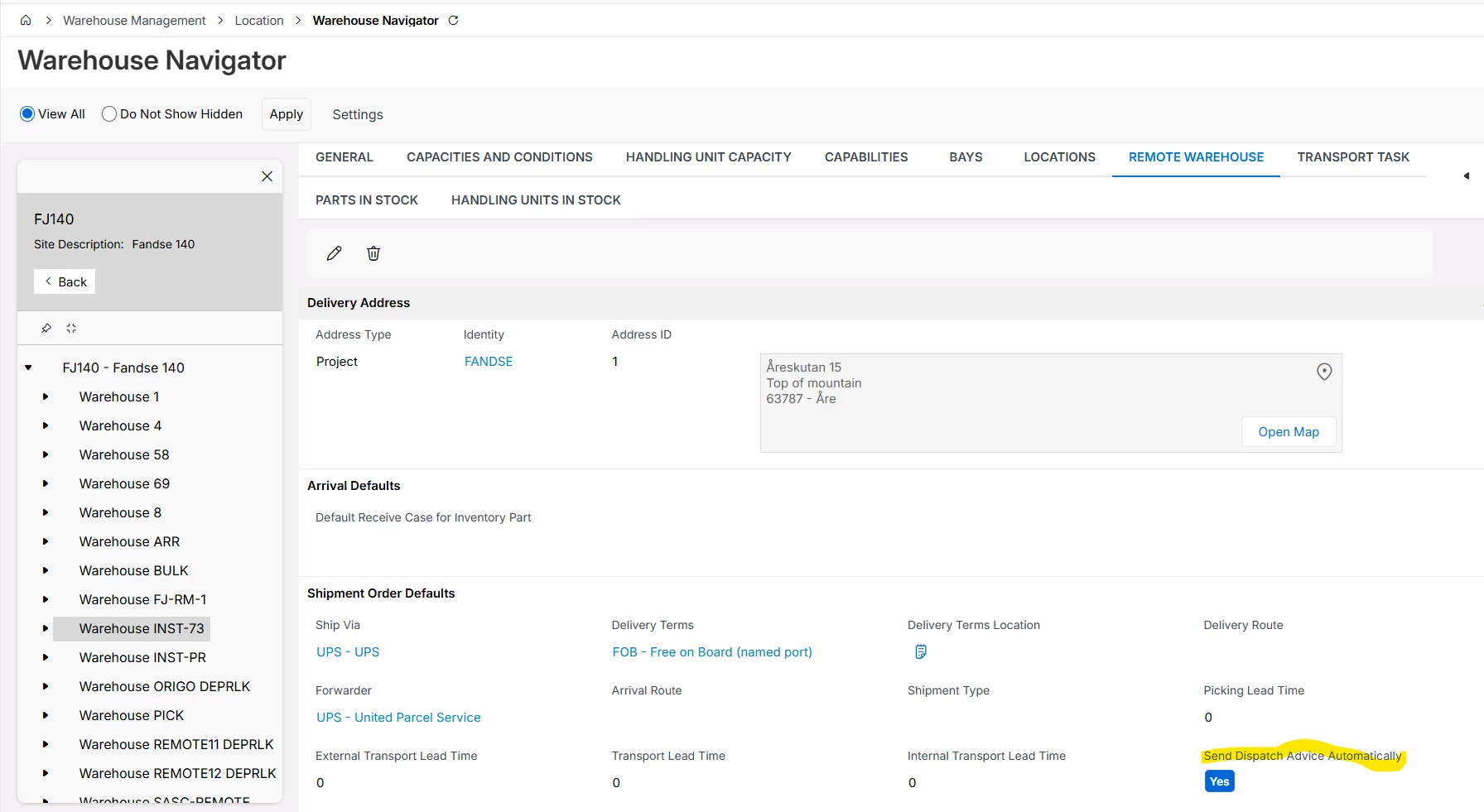The image size is (1484, 812).
Task: Select the Do Not Show Hidden option
Action: (109, 114)
